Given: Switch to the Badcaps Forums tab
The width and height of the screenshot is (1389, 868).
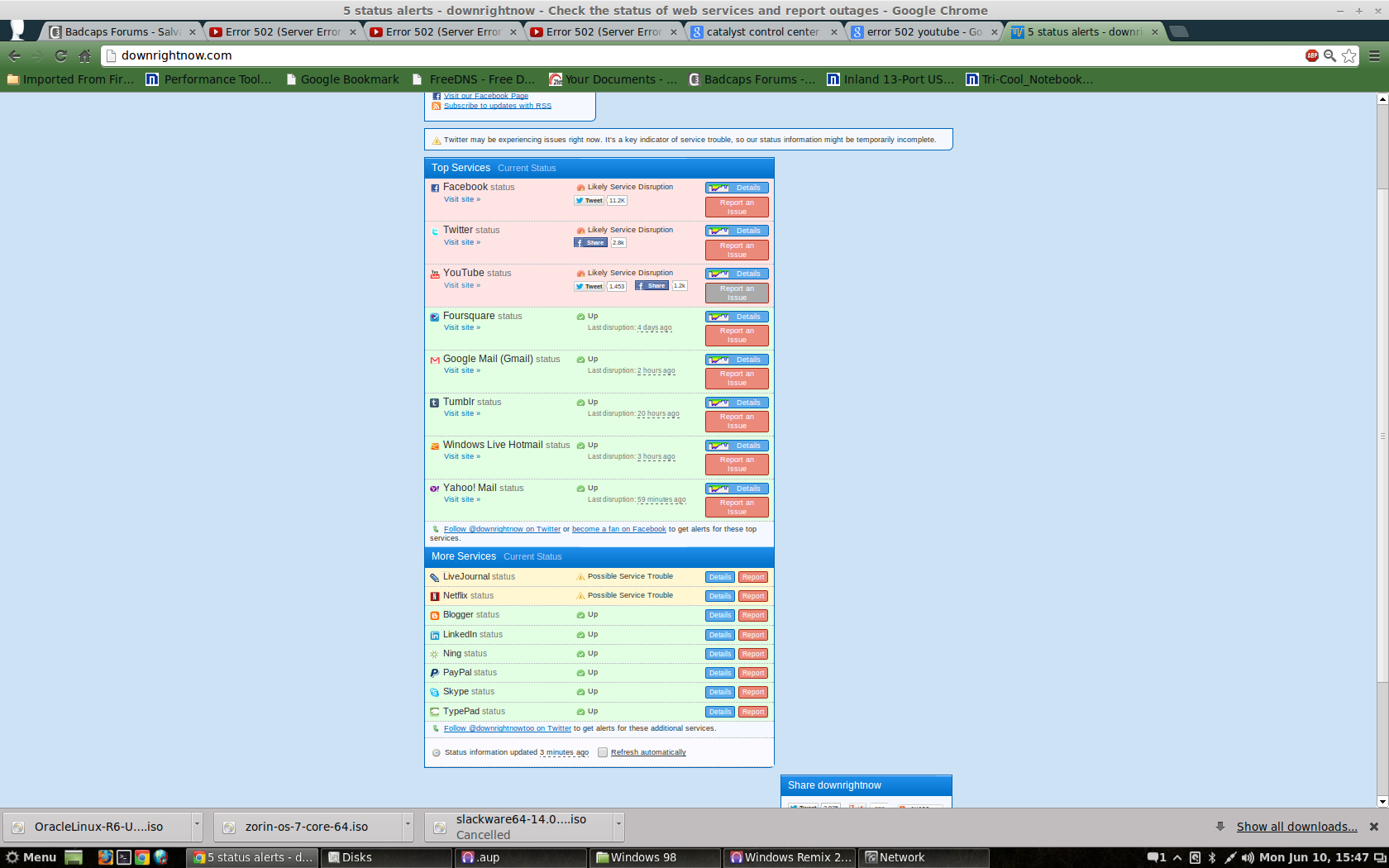Looking at the screenshot, I should click(121, 31).
